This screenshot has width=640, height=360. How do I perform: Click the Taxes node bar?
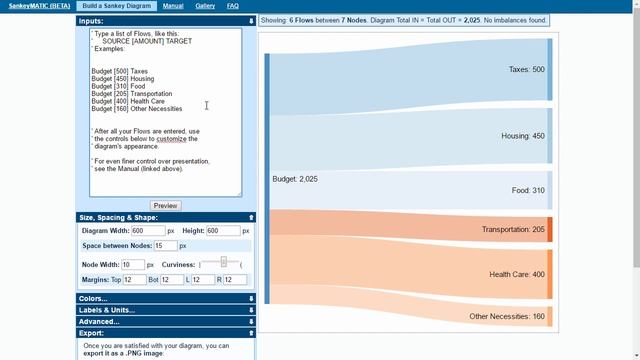pyautogui.click(x=550, y=69)
